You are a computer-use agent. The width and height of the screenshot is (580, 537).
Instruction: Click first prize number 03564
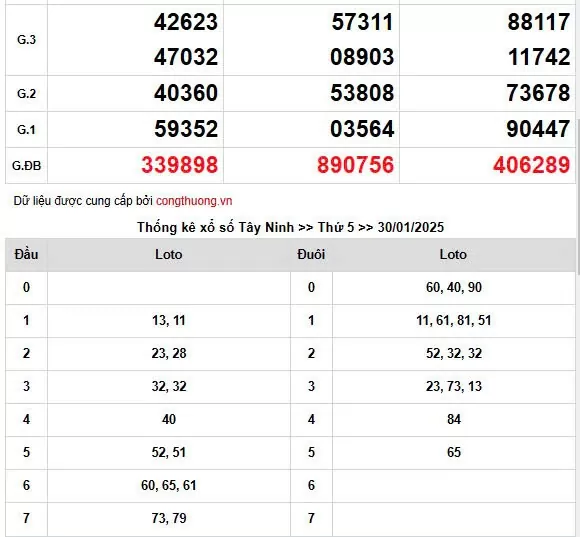pos(362,129)
